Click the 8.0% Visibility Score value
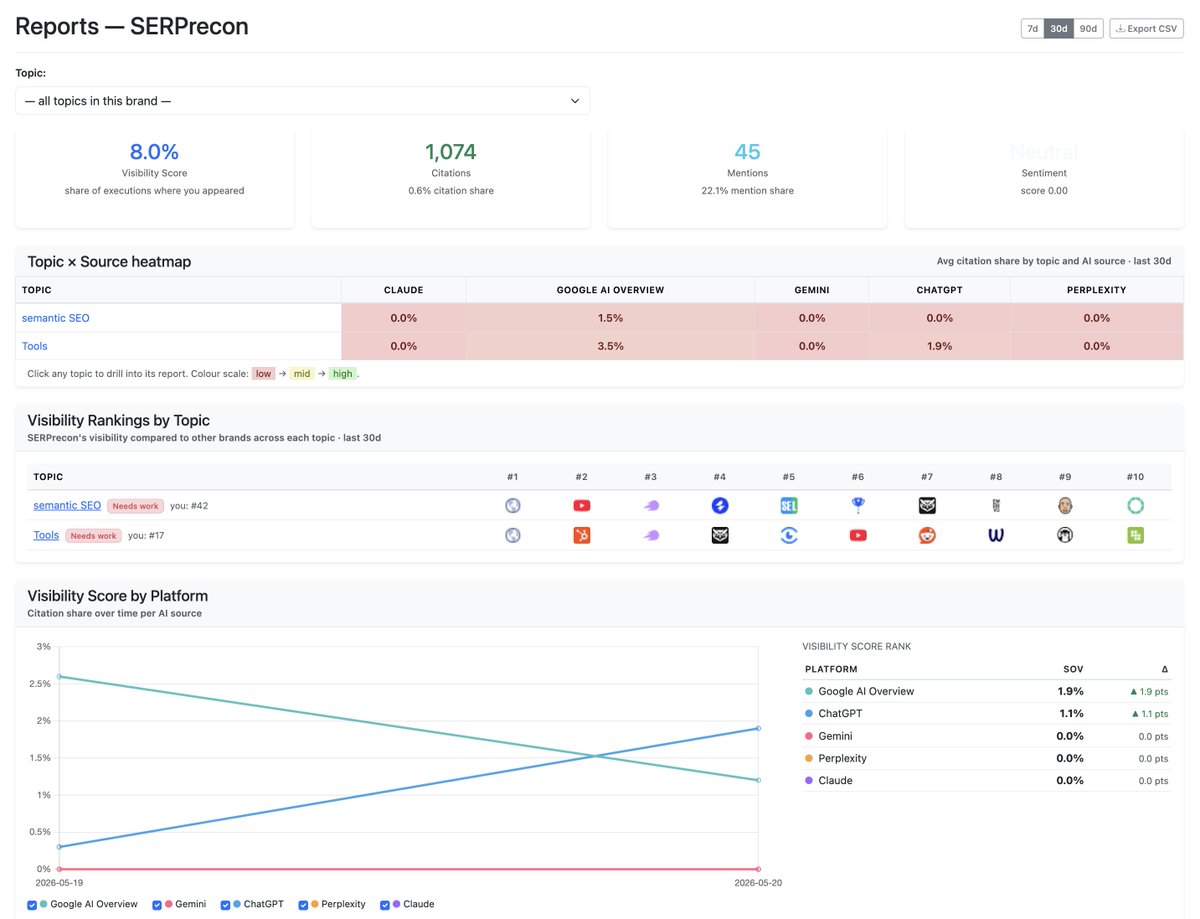 (x=154, y=152)
